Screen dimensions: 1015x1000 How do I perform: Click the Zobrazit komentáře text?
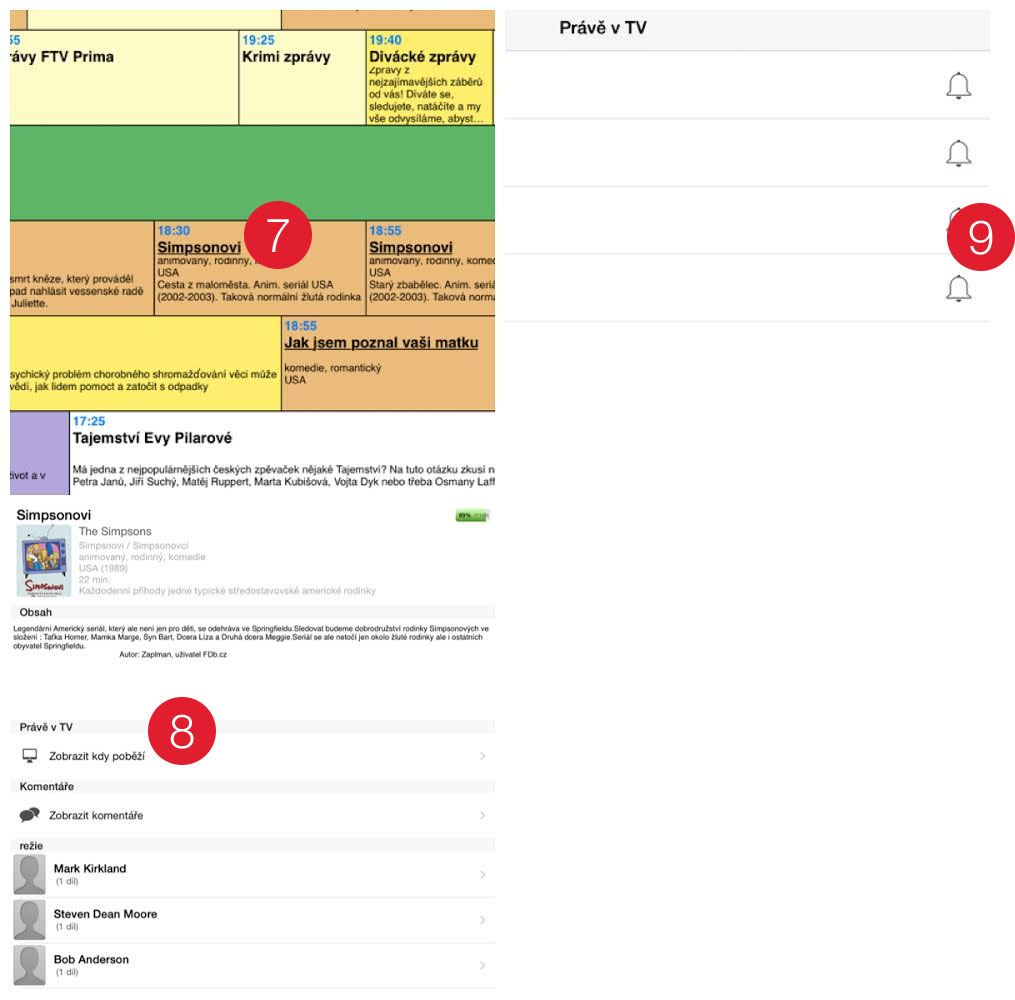(x=96, y=816)
